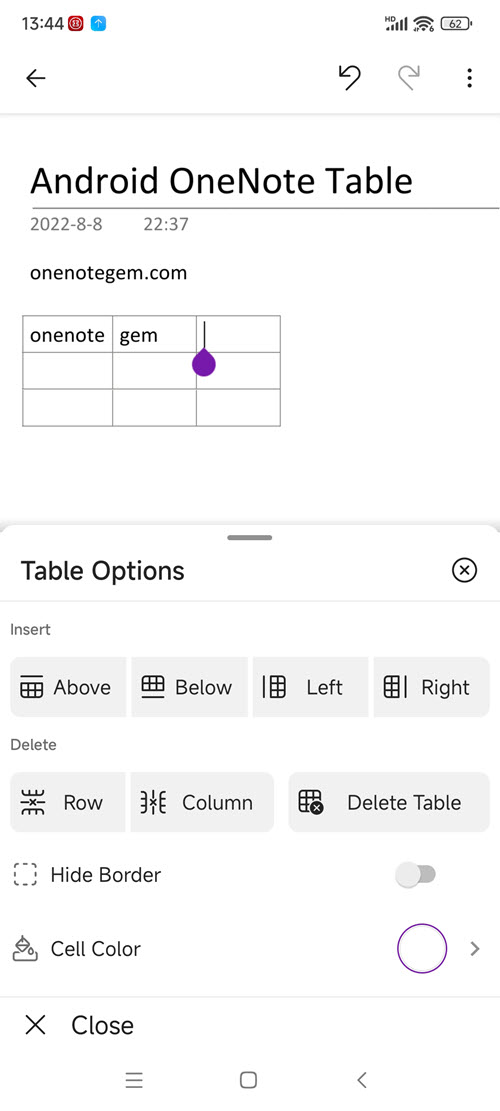The height and width of the screenshot is (1111, 500).
Task: Insert a column to the Left
Action: click(310, 687)
